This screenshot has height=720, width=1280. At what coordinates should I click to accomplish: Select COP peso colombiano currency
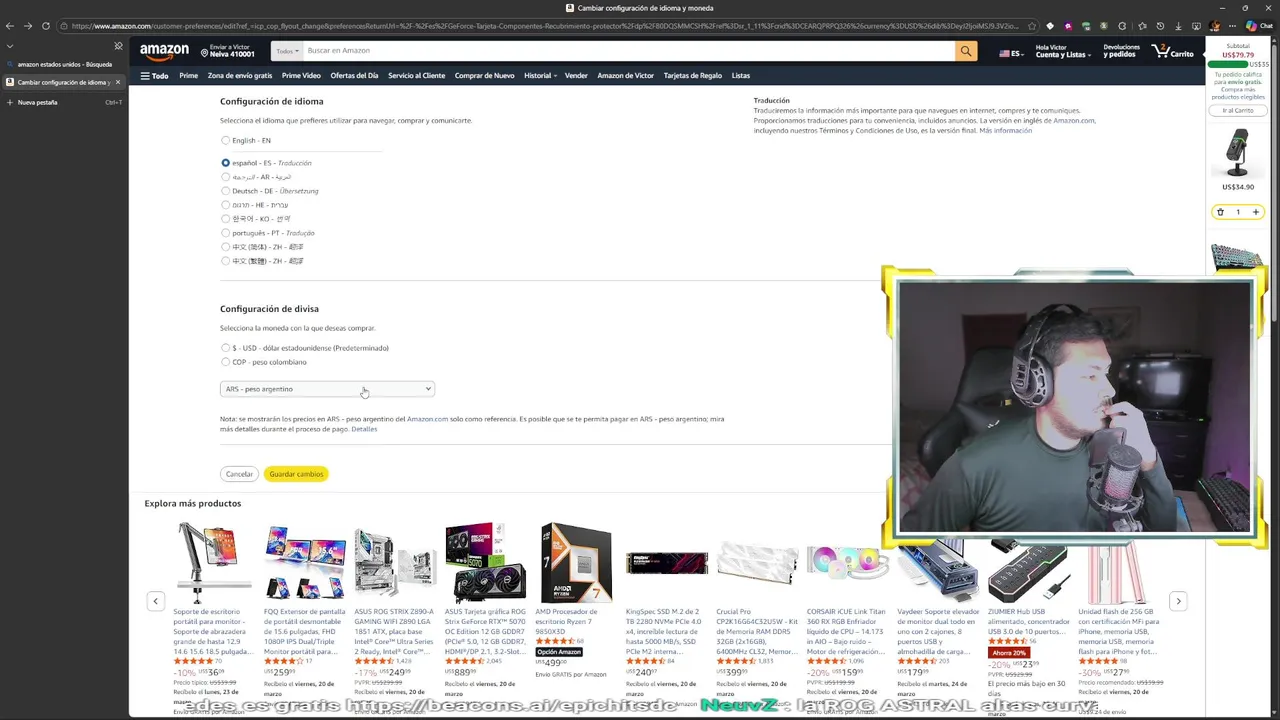(226, 362)
